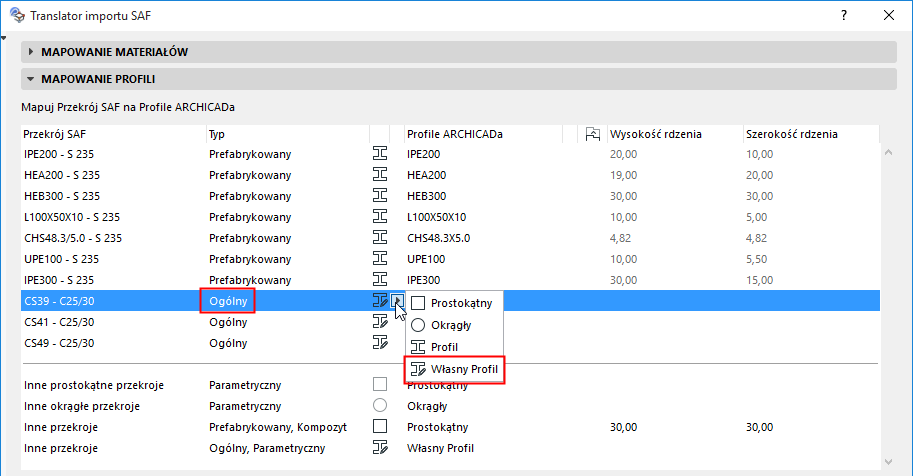Viewport: 913px width, 476px height.
Task: Click the Profile ARCHICADa column header
Action: tap(483, 134)
